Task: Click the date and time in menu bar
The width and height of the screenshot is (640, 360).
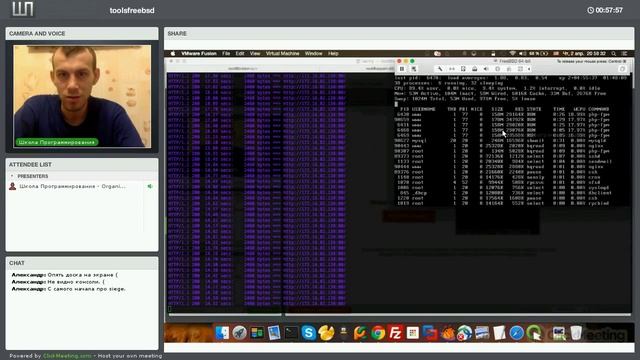Action: point(584,53)
